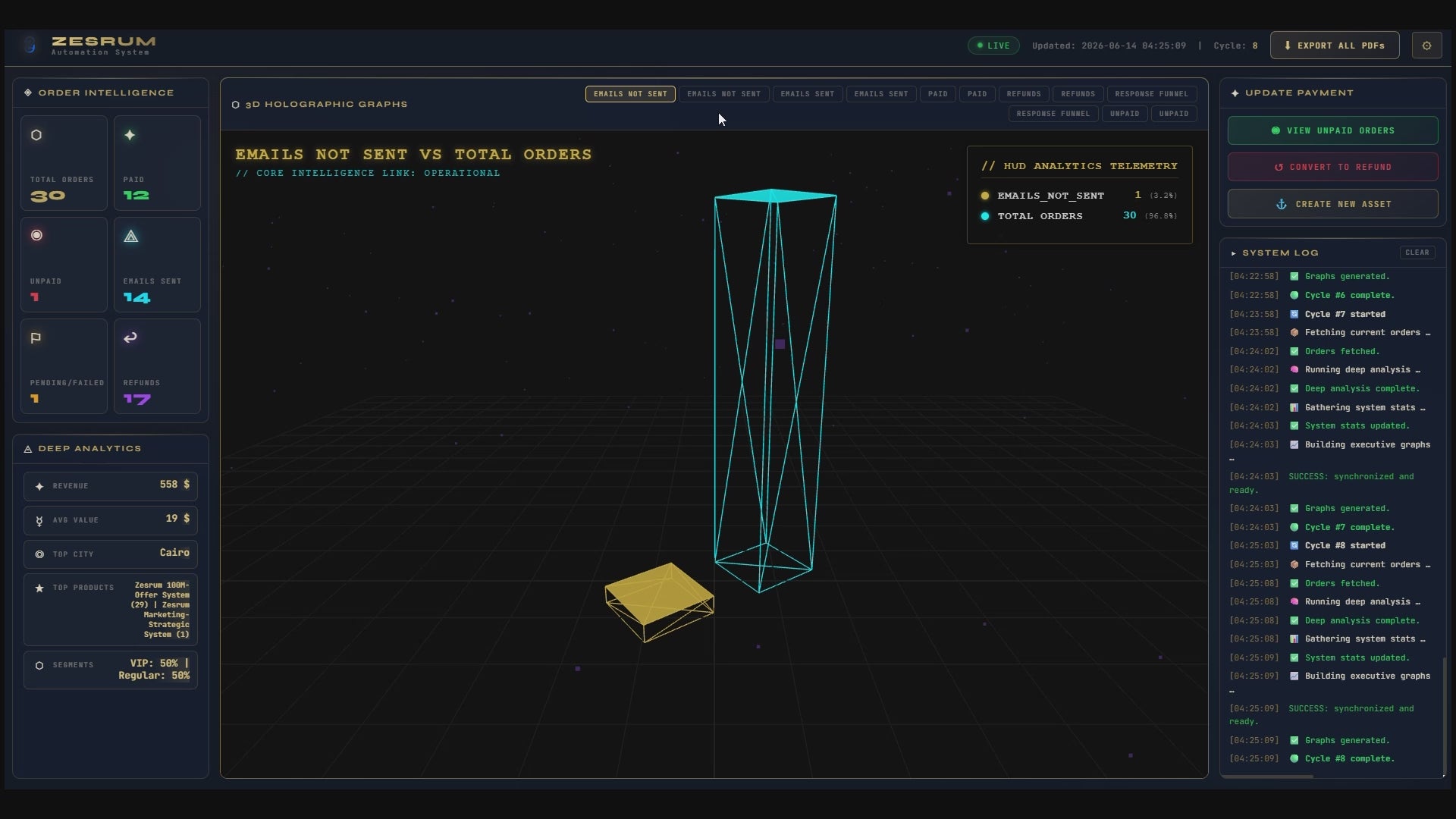Click the Refunds return-arrow icon
The width and height of the screenshot is (1456, 819).
(x=130, y=337)
